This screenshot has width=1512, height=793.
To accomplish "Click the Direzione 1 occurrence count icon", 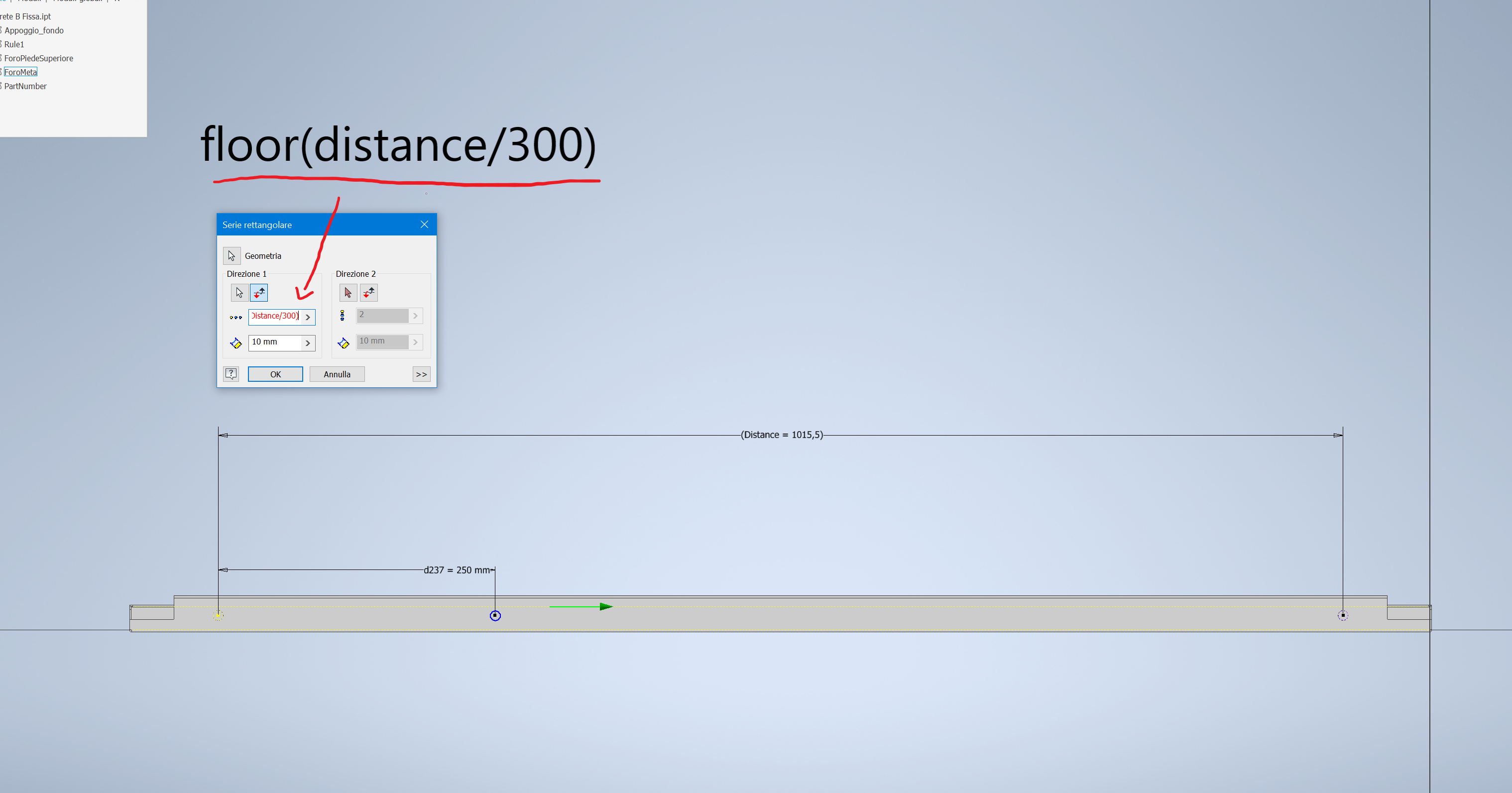I will [235, 317].
